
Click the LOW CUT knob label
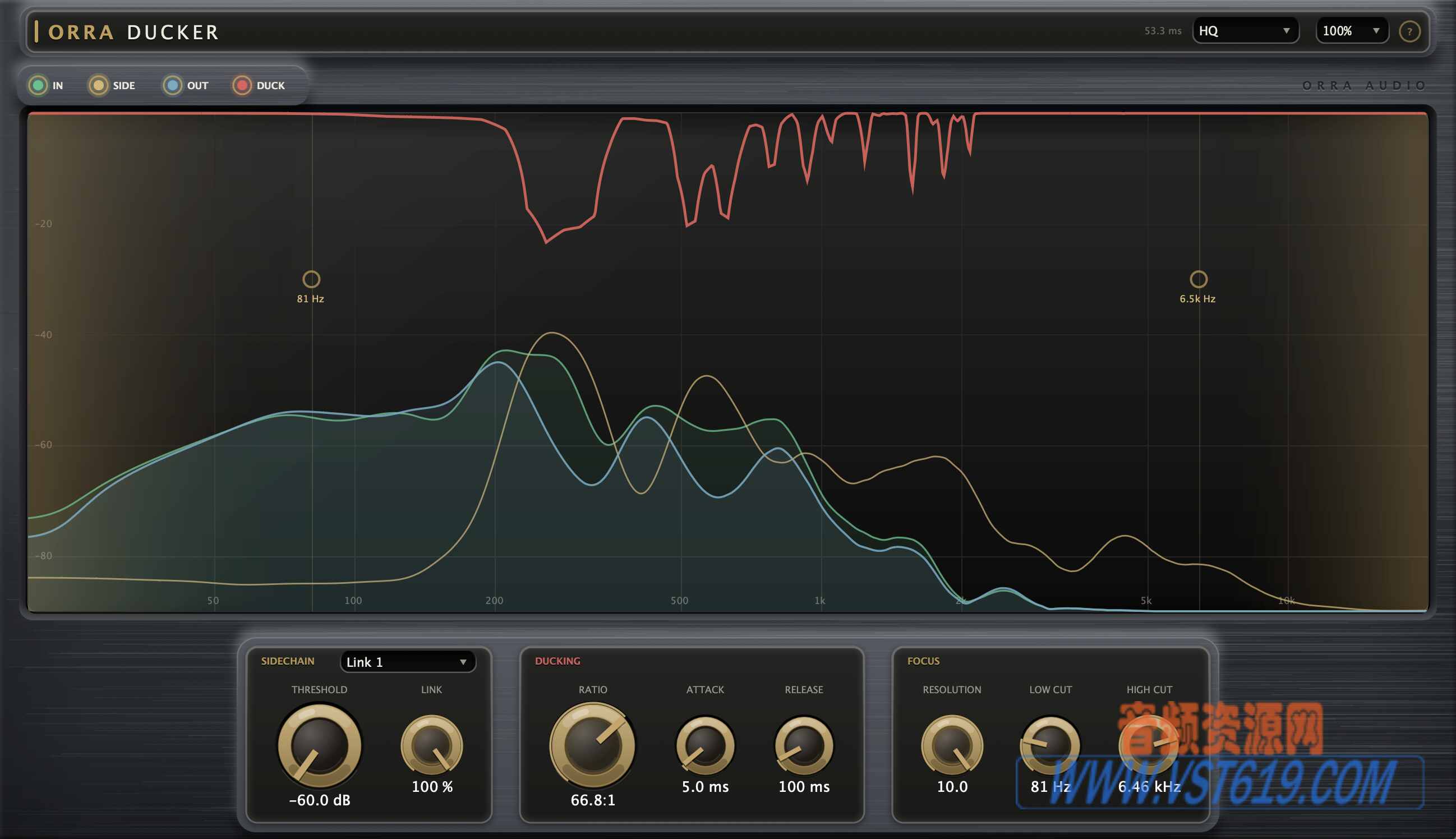tap(1050, 690)
